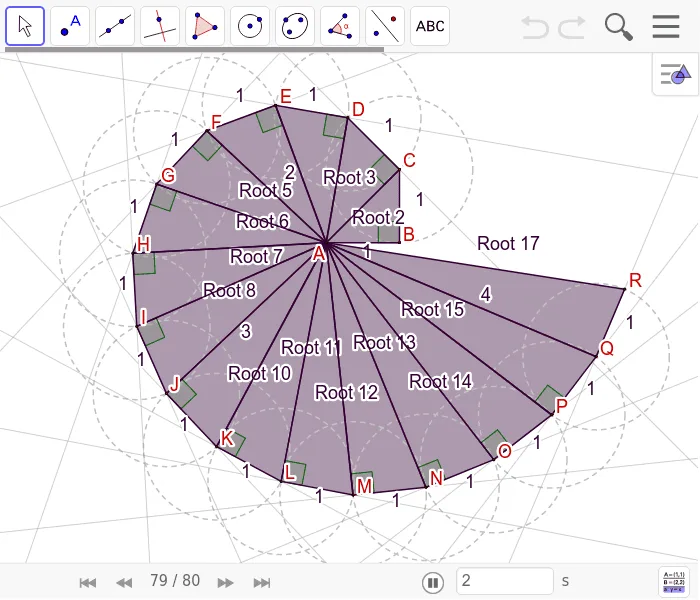Click point A at spiral center

(326, 243)
